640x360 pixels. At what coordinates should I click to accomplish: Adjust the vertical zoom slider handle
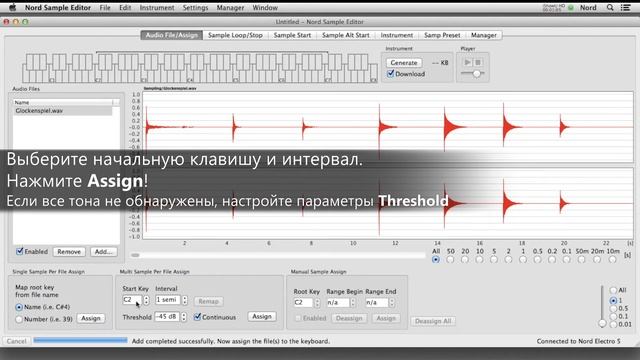602,323
